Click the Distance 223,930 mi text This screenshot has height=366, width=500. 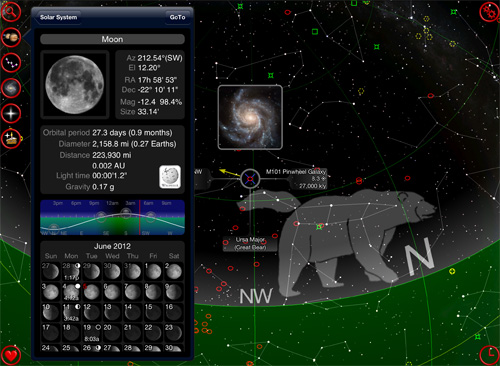[x=95, y=155]
